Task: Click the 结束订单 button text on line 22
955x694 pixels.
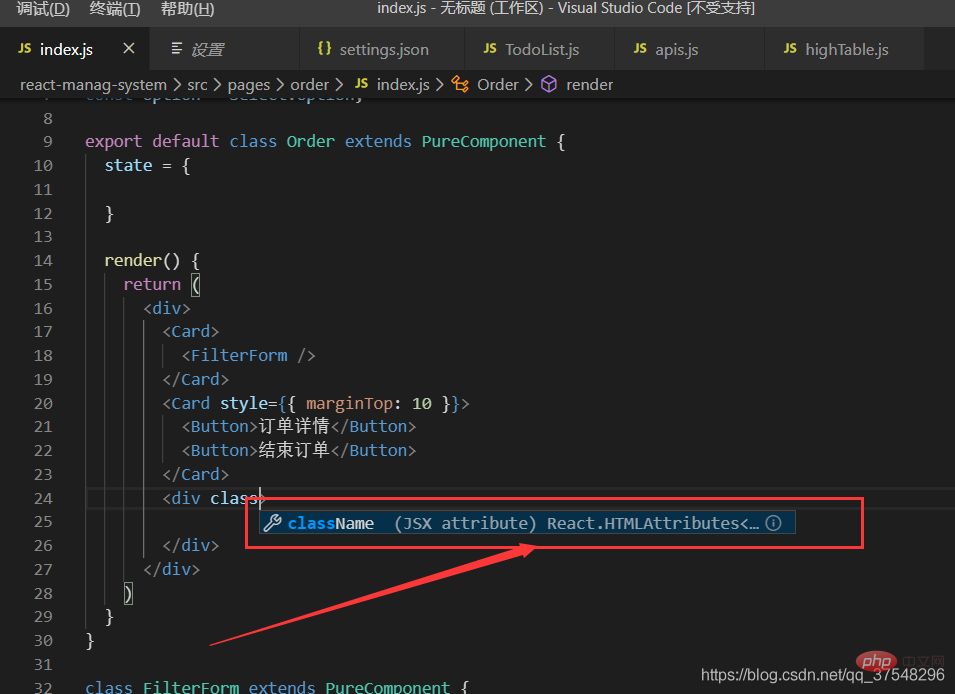Action: tap(294, 450)
